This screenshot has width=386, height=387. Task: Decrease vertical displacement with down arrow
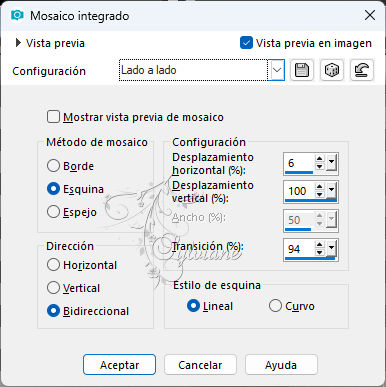pos(320,195)
